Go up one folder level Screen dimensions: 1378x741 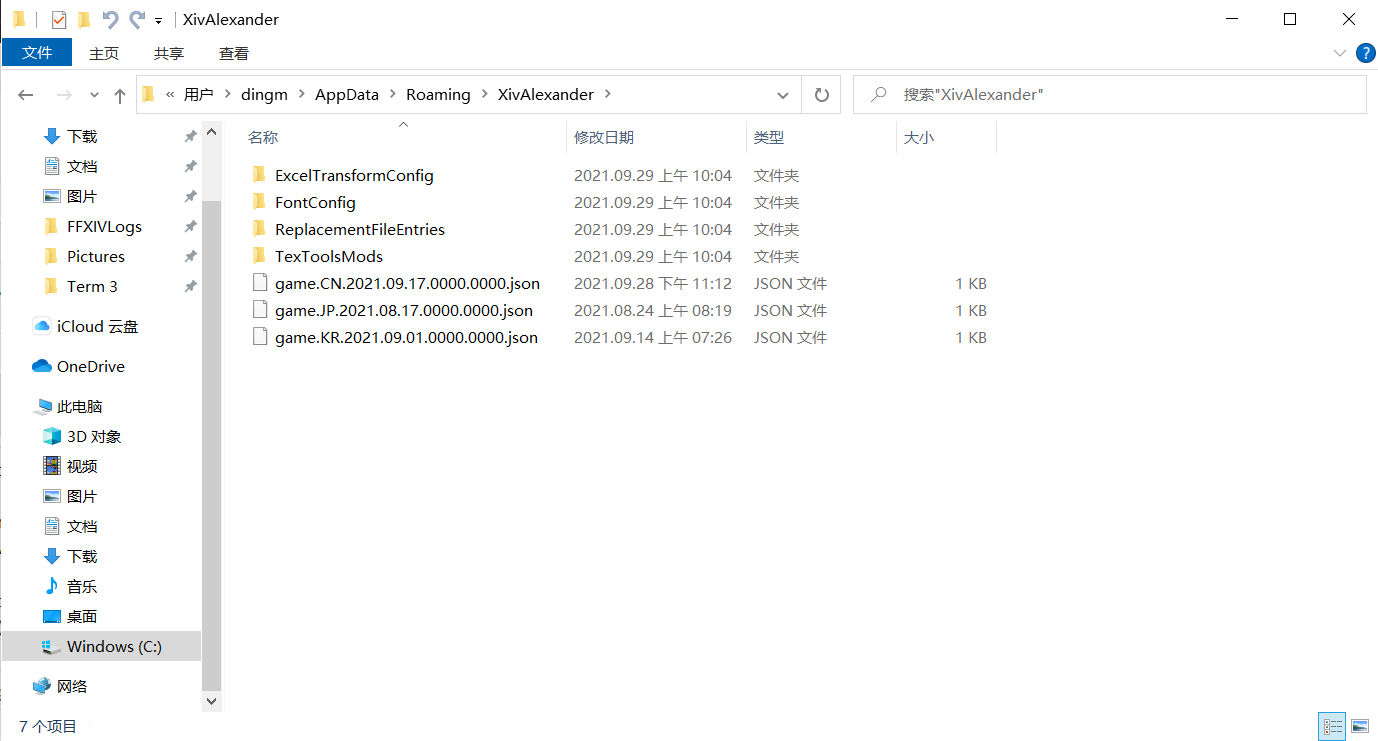[x=120, y=95]
